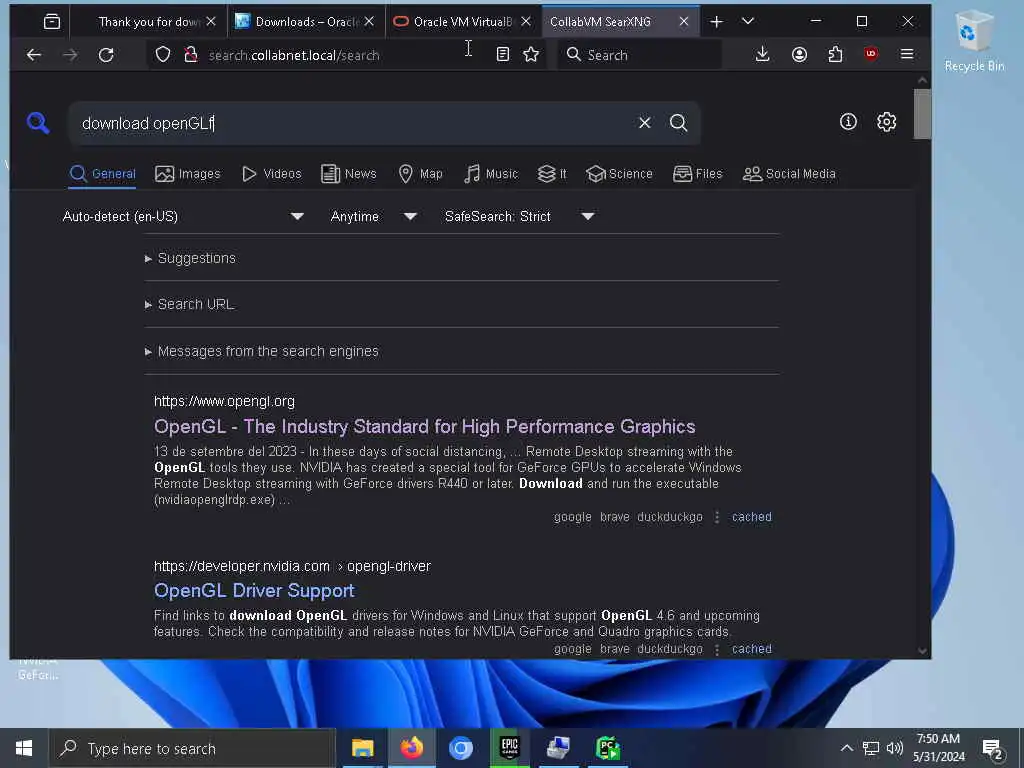
Task: Open Firefox View icon left of tabs
Action: click(52, 22)
